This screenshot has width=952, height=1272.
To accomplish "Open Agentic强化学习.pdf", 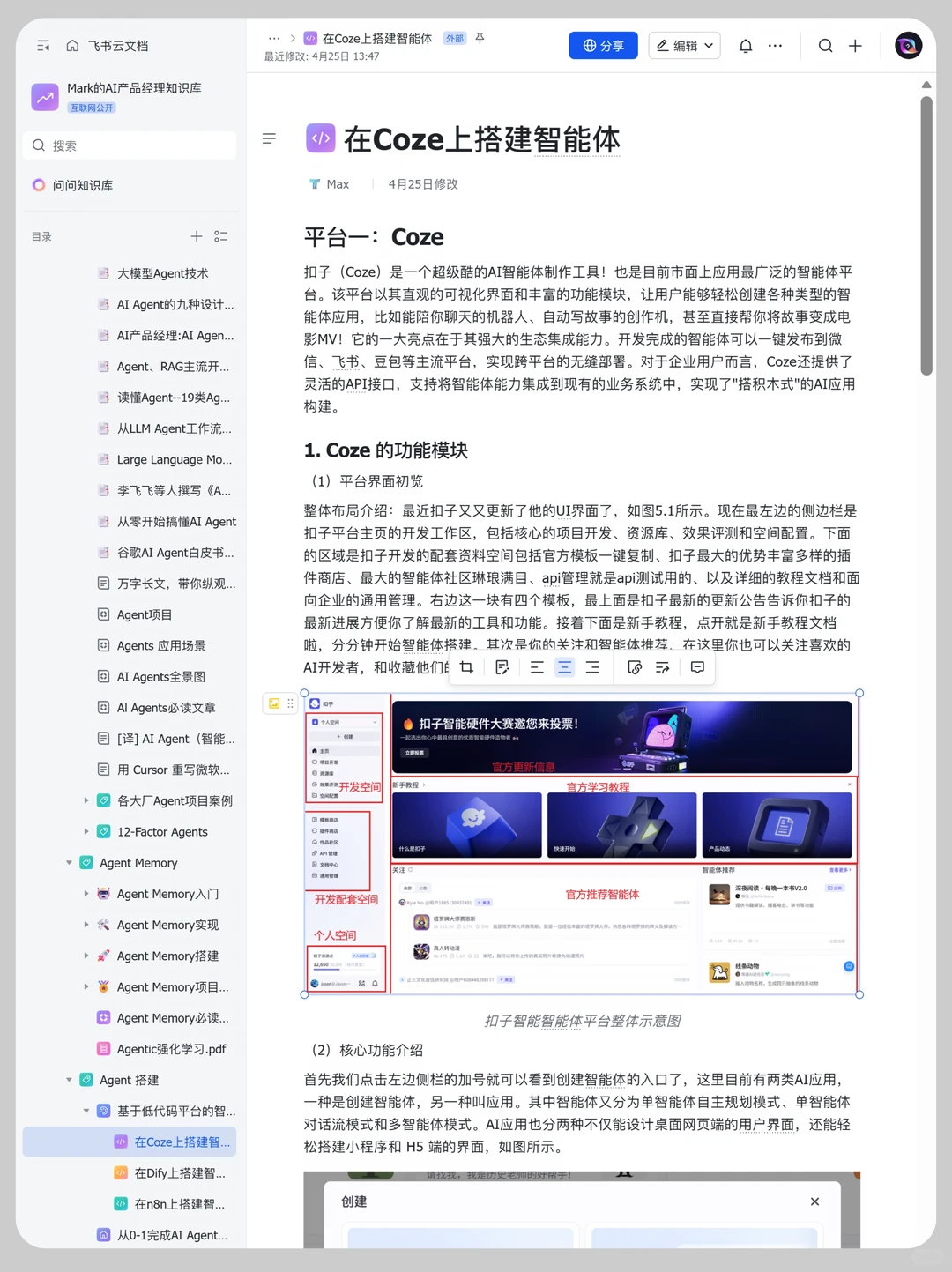I will pos(172,1049).
